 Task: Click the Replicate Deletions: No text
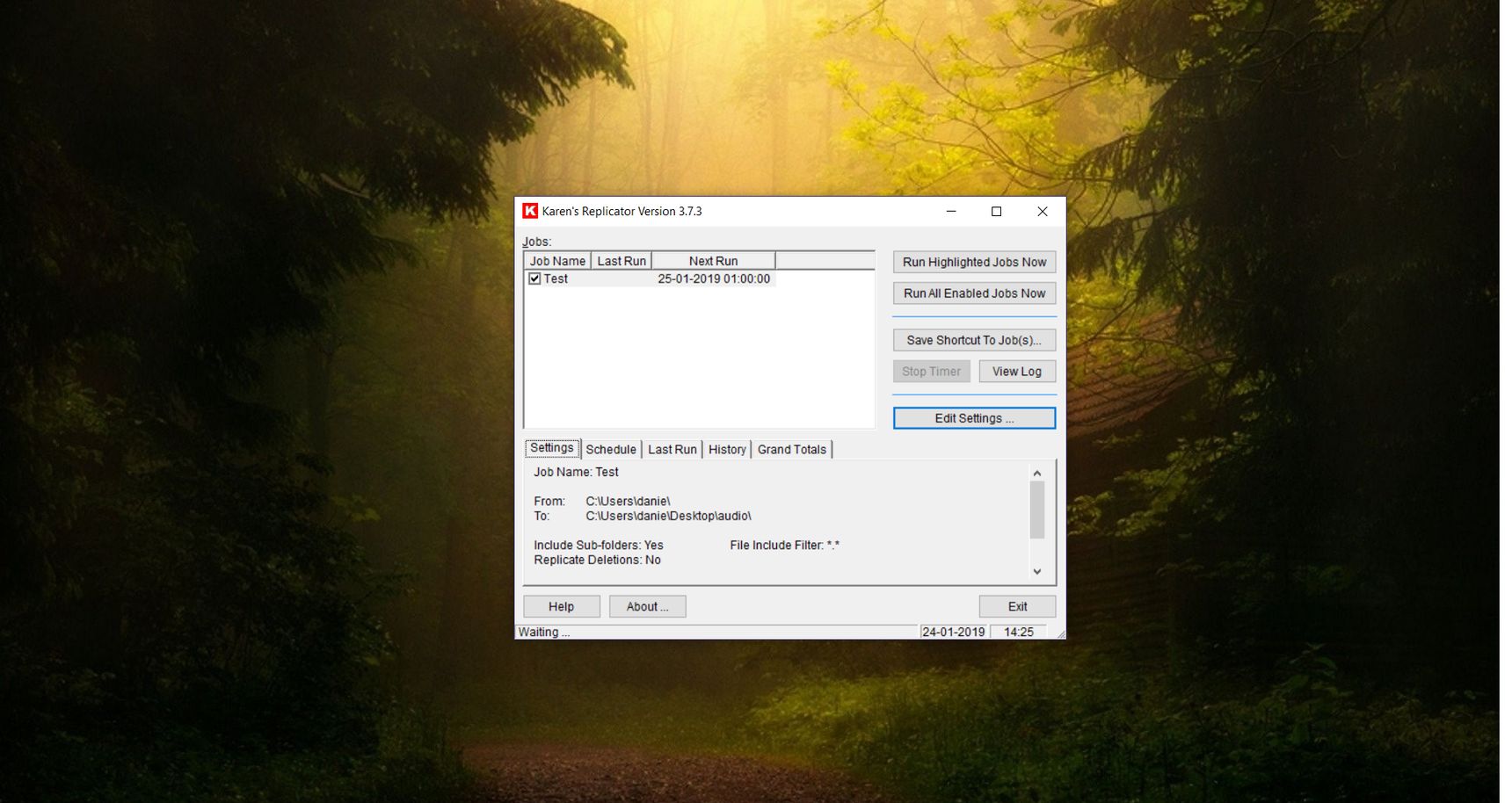(x=597, y=561)
